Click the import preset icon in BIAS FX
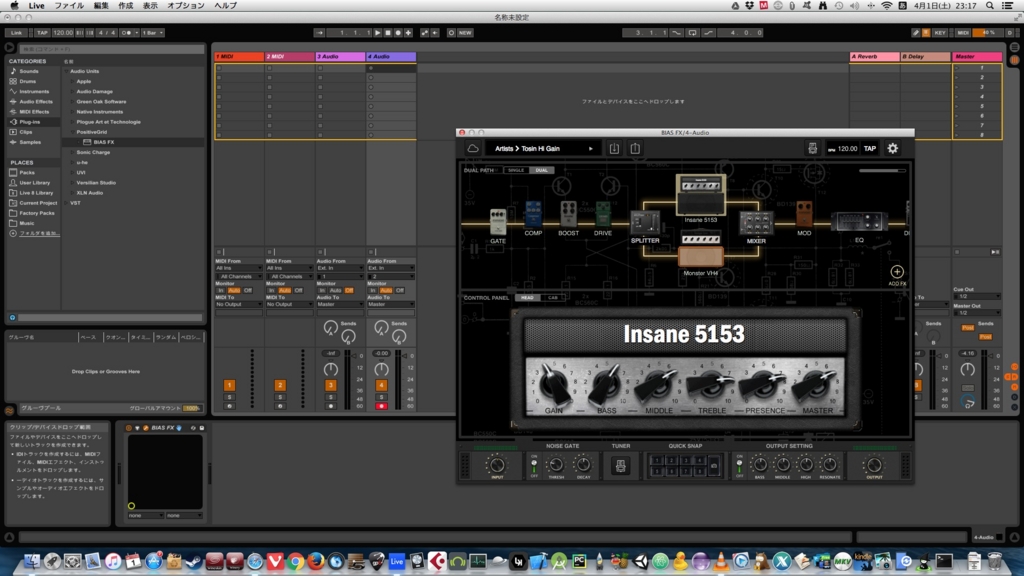This screenshot has height=576, width=1024. point(614,148)
